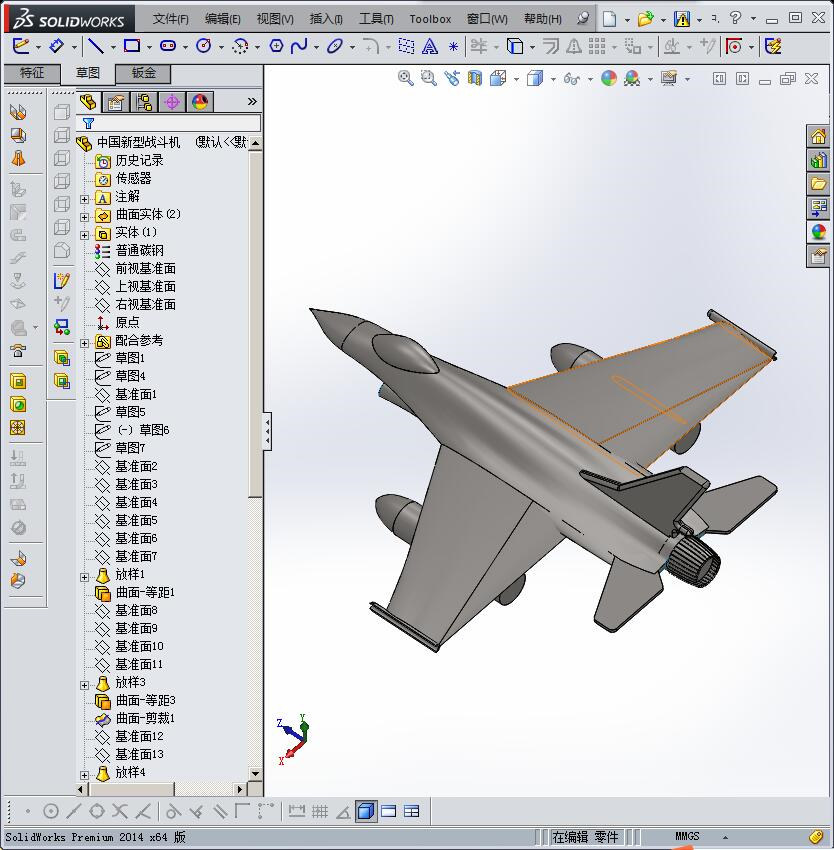Select the Spline sketch tool
The width and height of the screenshot is (834, 850).
point(299,47)
